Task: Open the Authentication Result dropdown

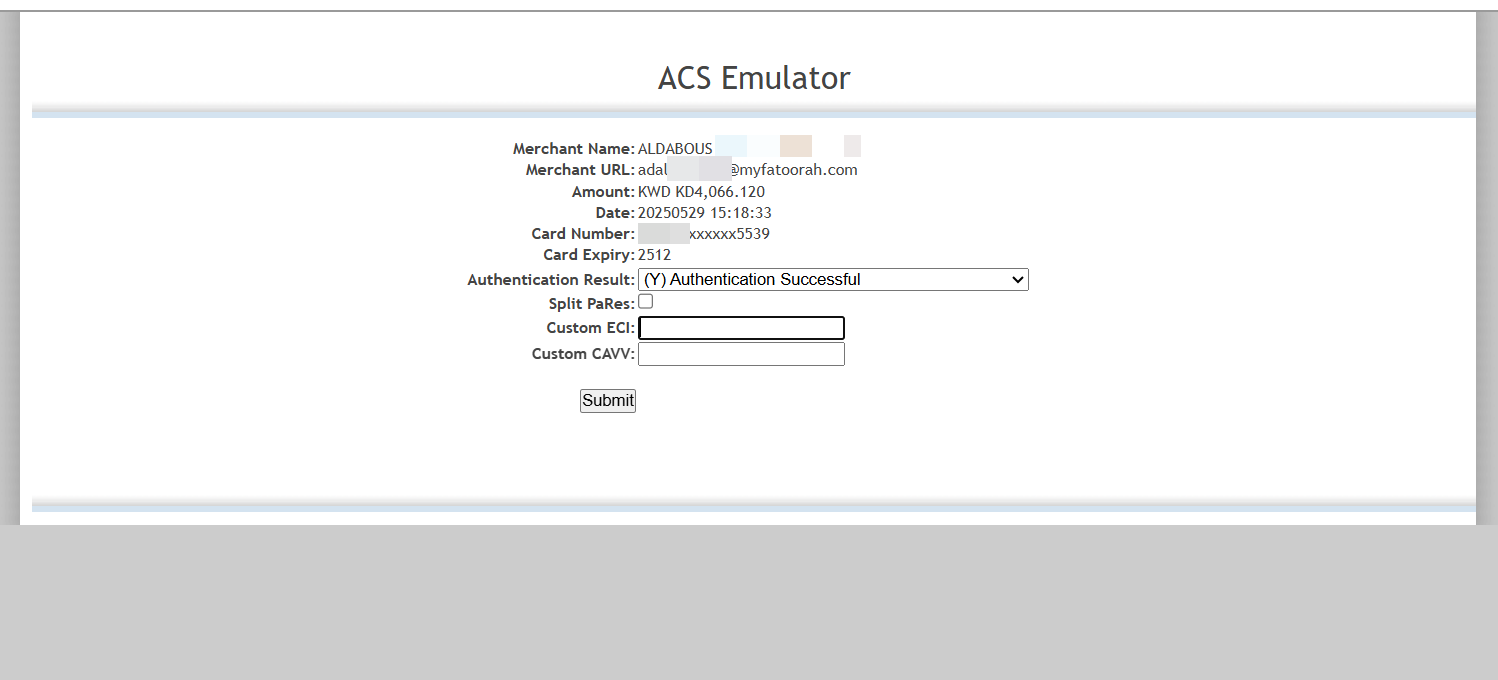Action: pyautogui.click(x=832, y=280)
